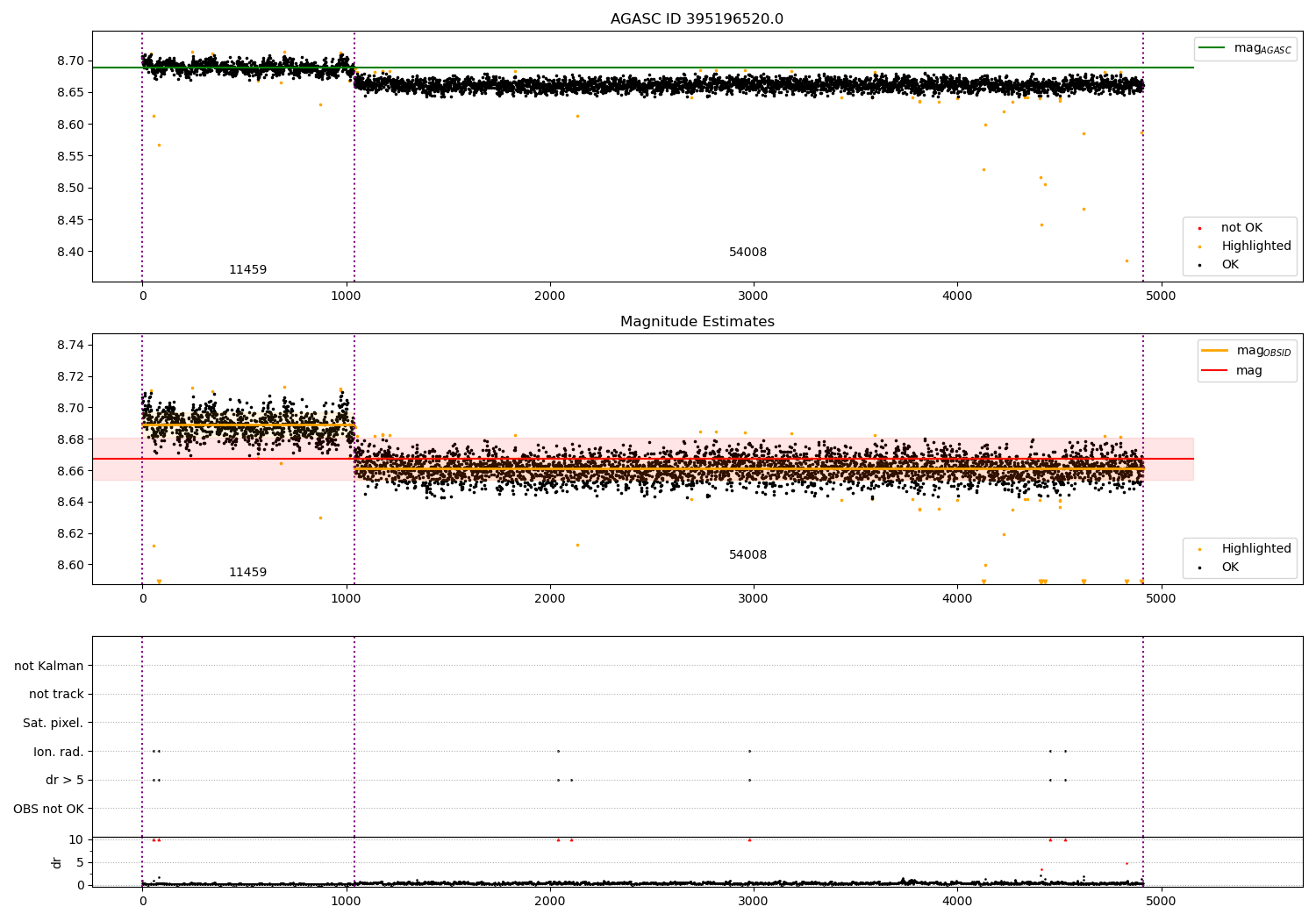Screen dimensions: 1316x921
Task: Click the 'OBS not OK' row label
Action: click(48, 809)
